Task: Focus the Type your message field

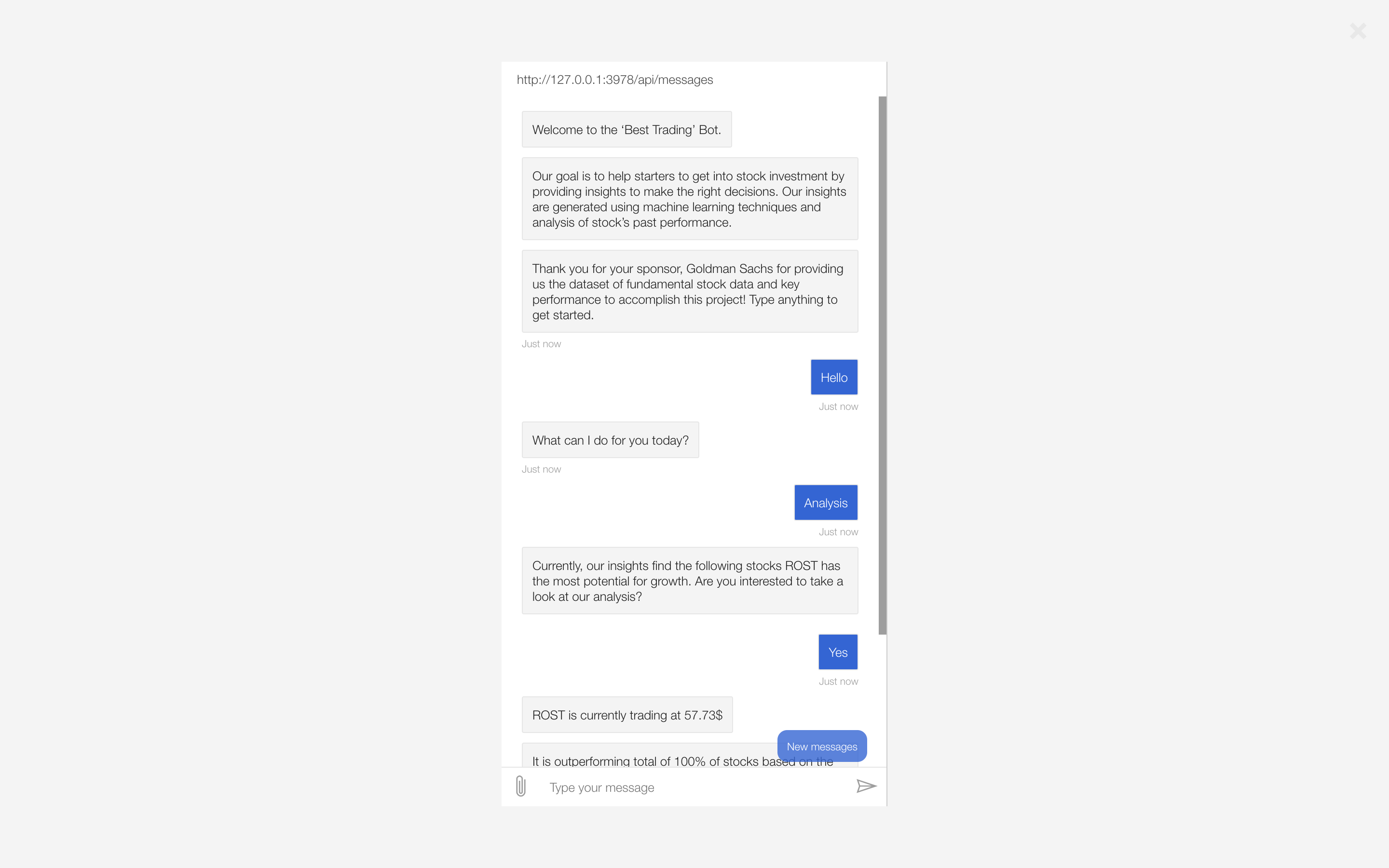Action: tap(694, 787)
